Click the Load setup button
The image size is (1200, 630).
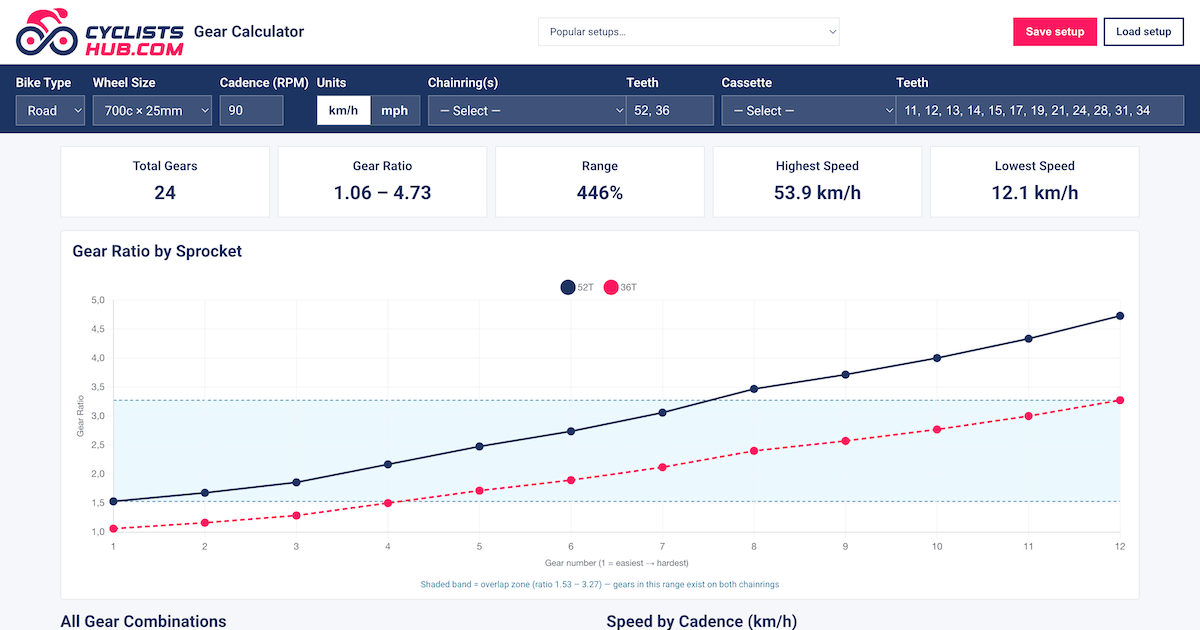pyautogui.click(x=1143, y=32)
